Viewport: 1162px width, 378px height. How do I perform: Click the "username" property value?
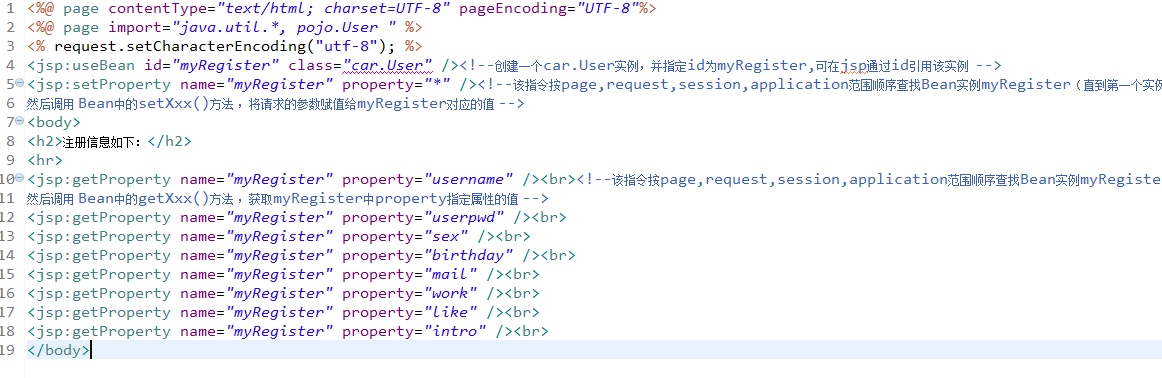pos(468,179)
